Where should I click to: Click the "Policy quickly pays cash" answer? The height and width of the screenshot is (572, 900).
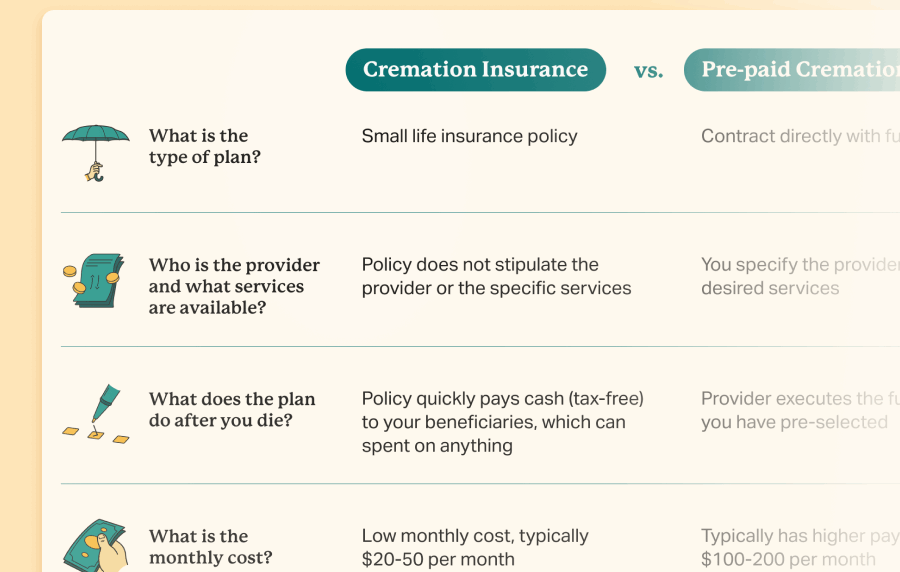point(502,422)
